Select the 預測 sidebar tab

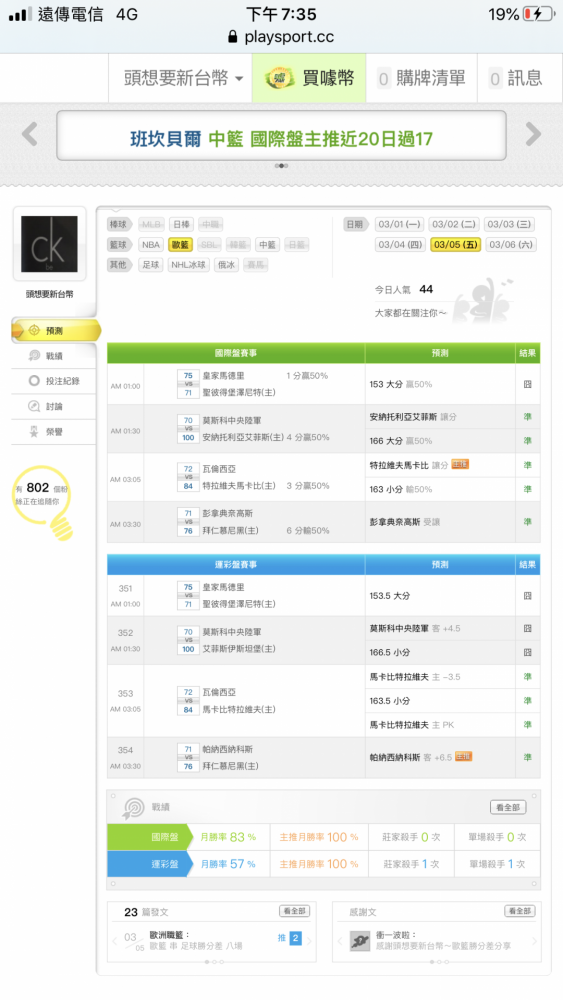click(55, 330)
